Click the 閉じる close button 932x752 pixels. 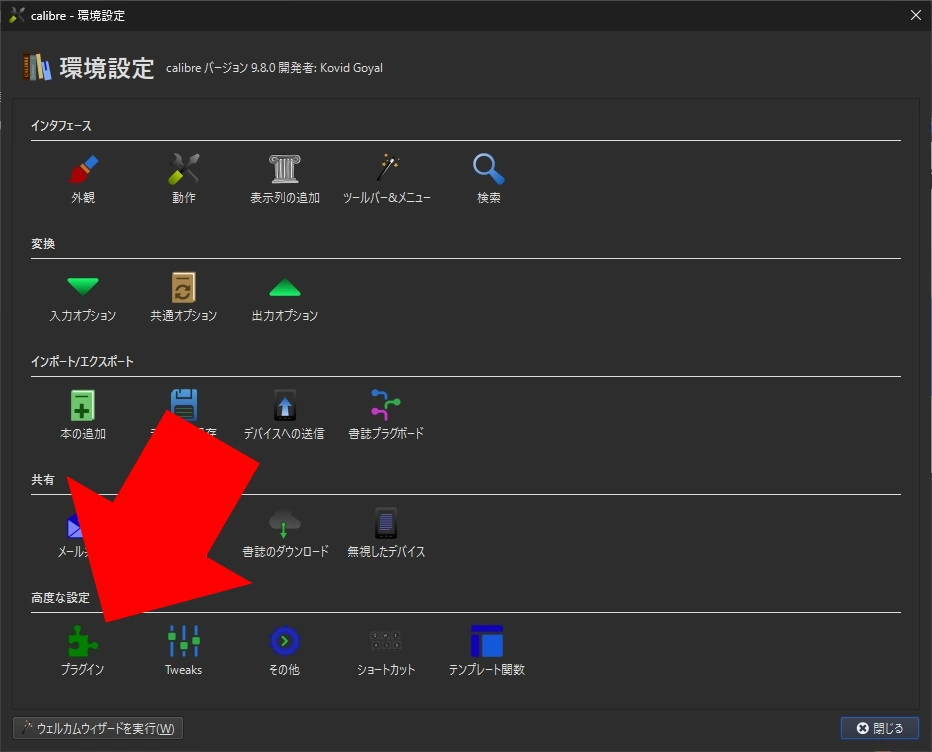(880, 728)
